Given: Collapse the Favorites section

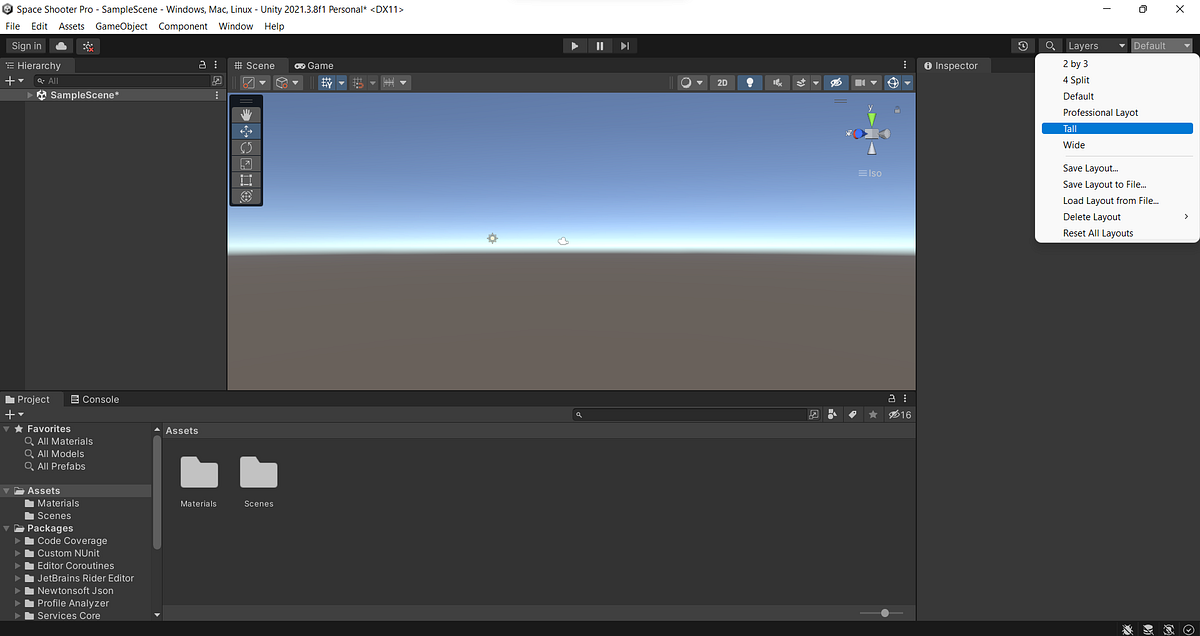Looking at the screenshot, I should click(x=7, y=428).
